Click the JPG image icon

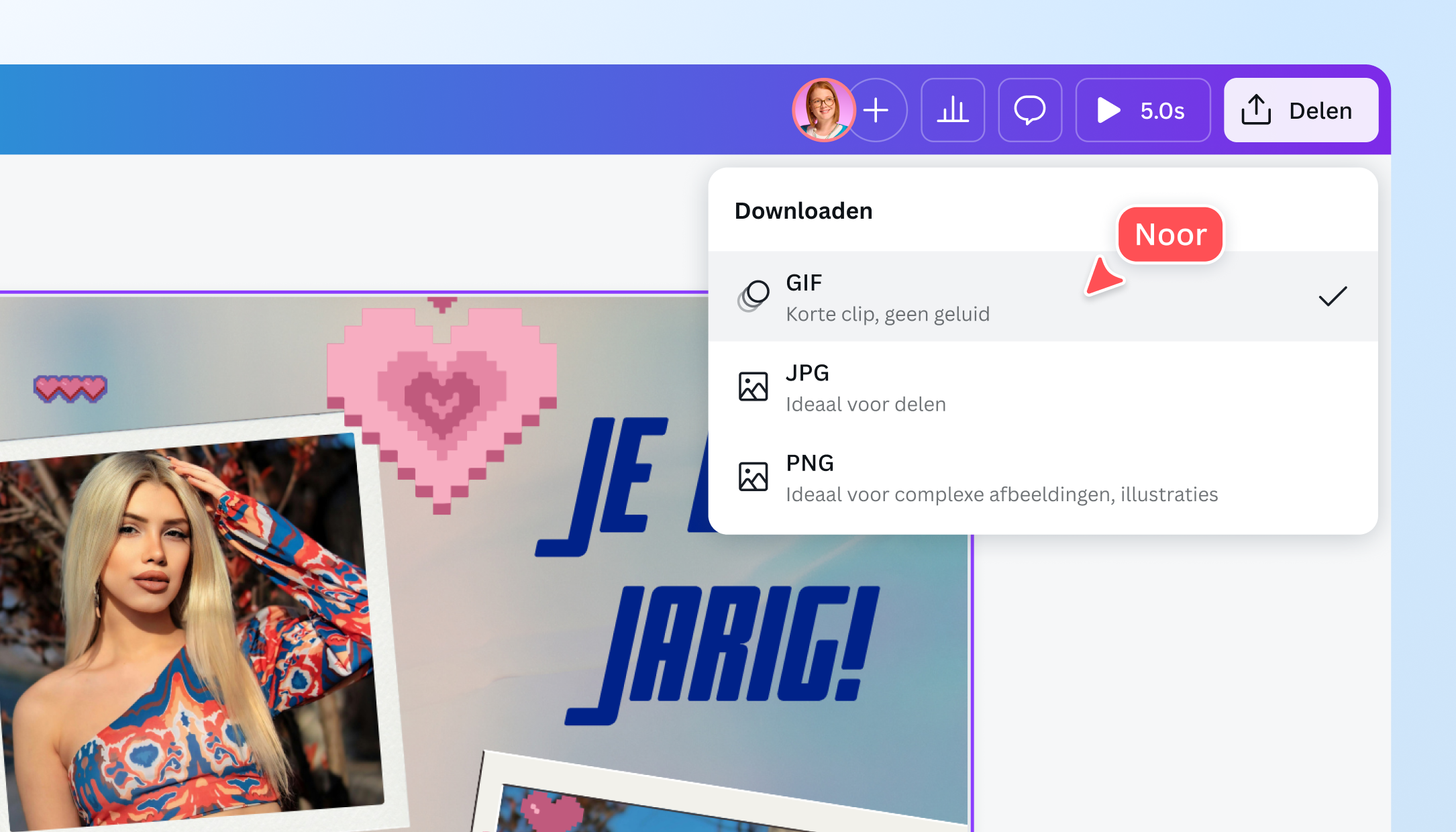point(753,386)
